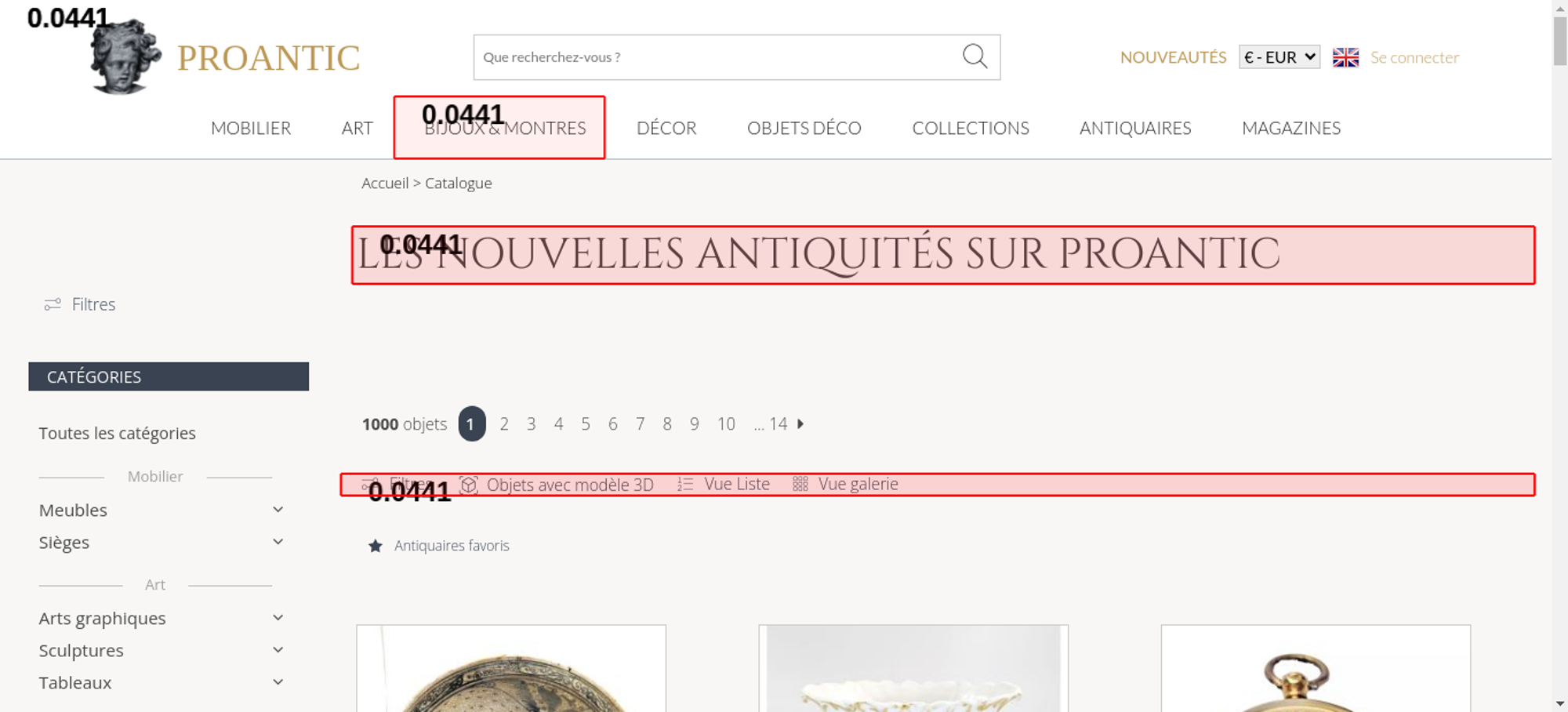1568x712 pixels.
Task: Go to page 3
Action: pos(532,423)
